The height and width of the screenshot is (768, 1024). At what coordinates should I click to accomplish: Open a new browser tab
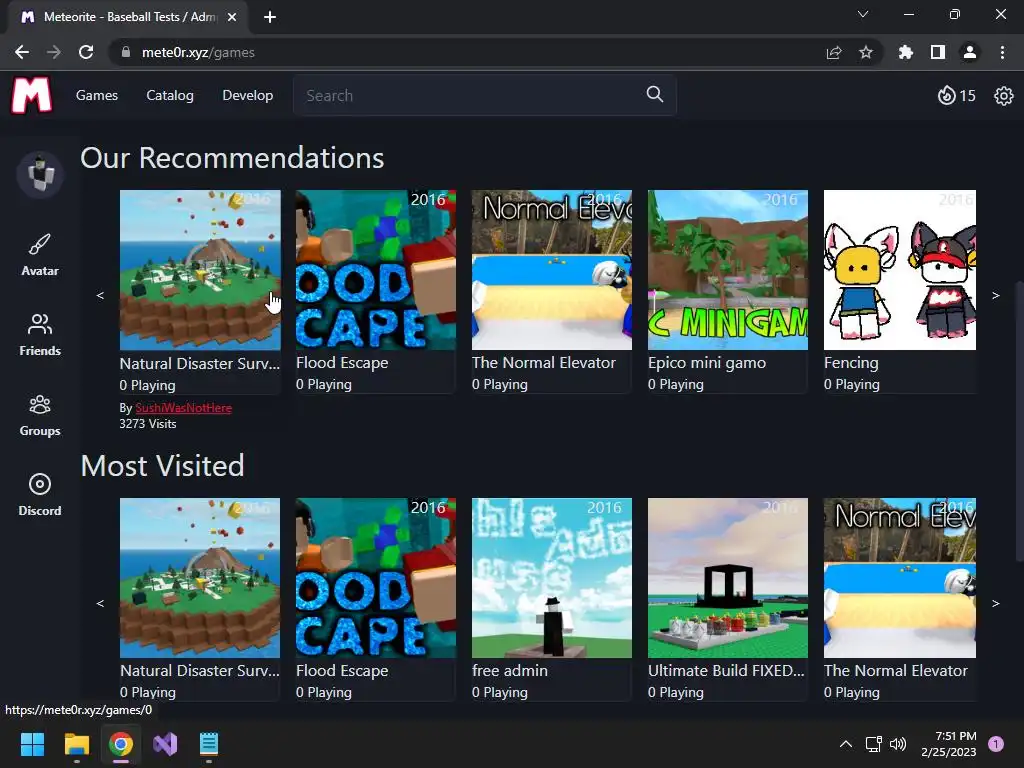click(270, 17)
